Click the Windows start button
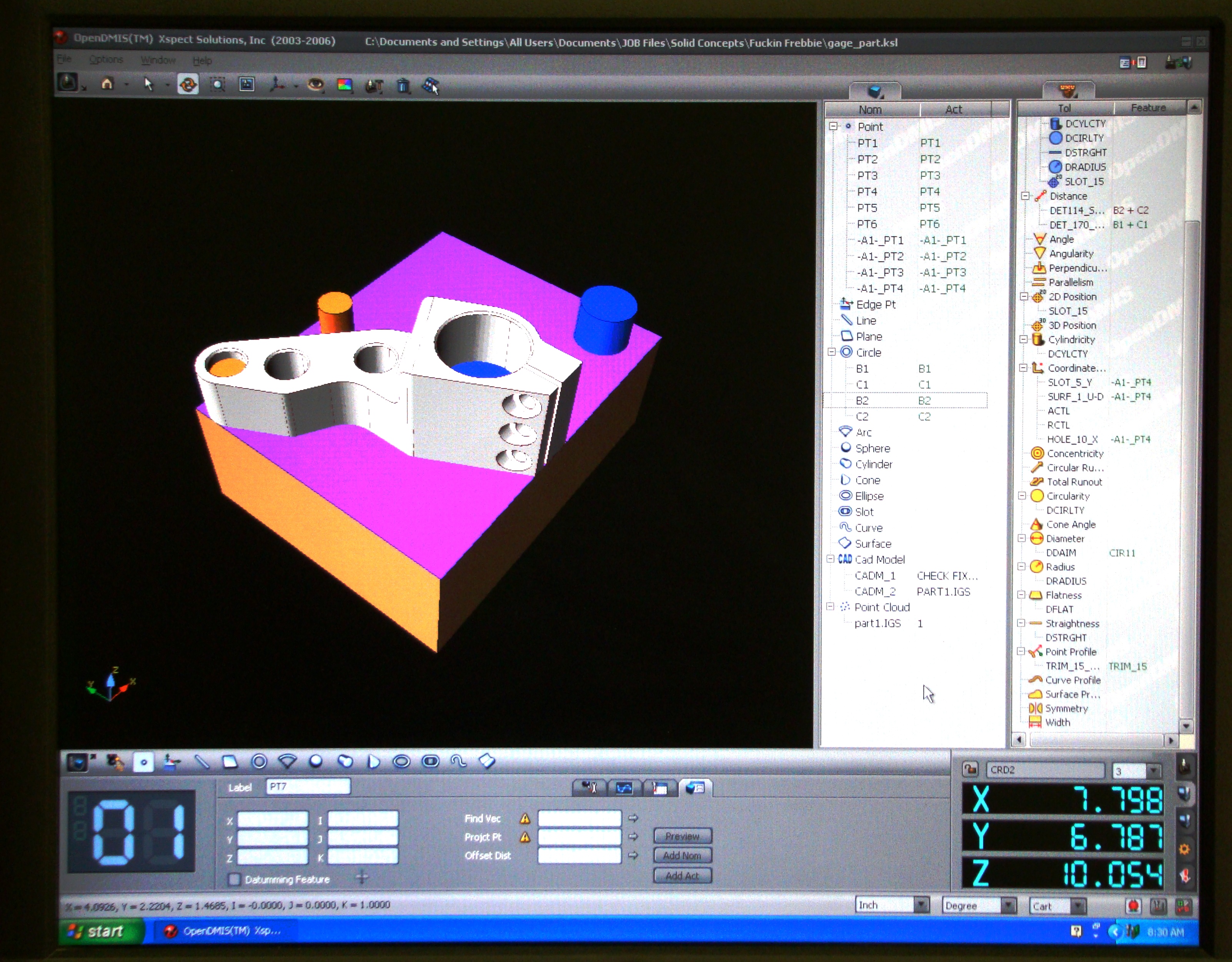Image resolution: width=1232 pixels, height=962 pixels. 101,931
